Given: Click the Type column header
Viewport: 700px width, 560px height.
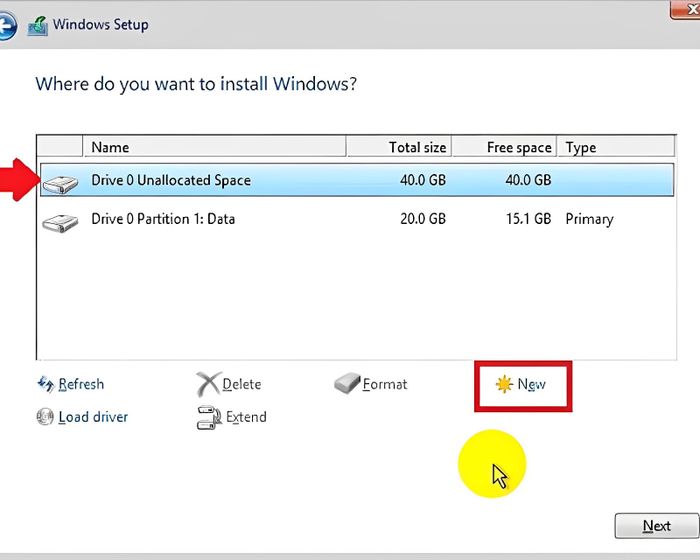Looking at the screenshot, I should point(616,147).
